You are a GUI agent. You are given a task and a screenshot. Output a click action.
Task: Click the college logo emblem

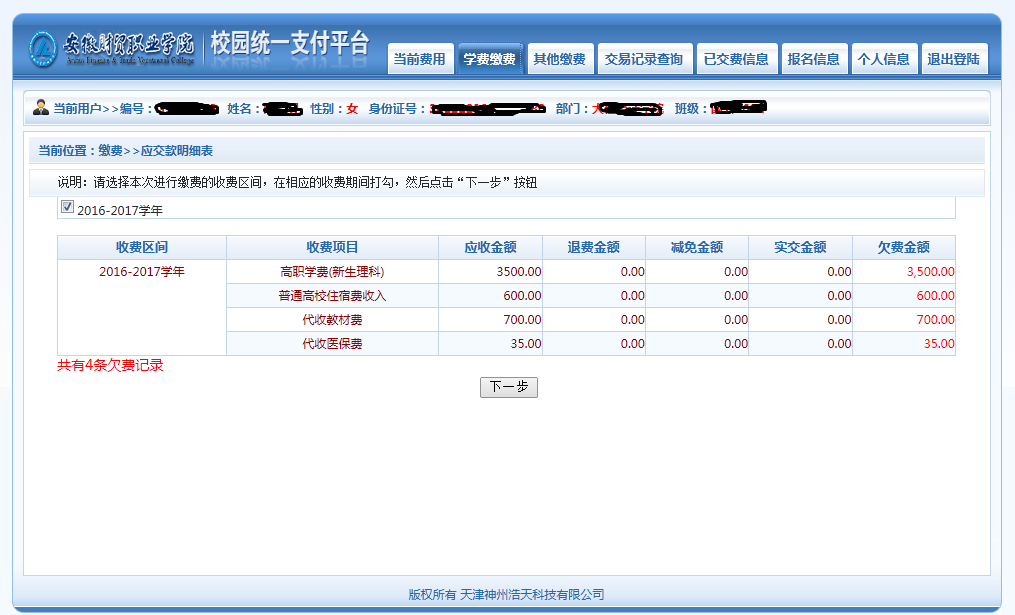click(43, 48)
